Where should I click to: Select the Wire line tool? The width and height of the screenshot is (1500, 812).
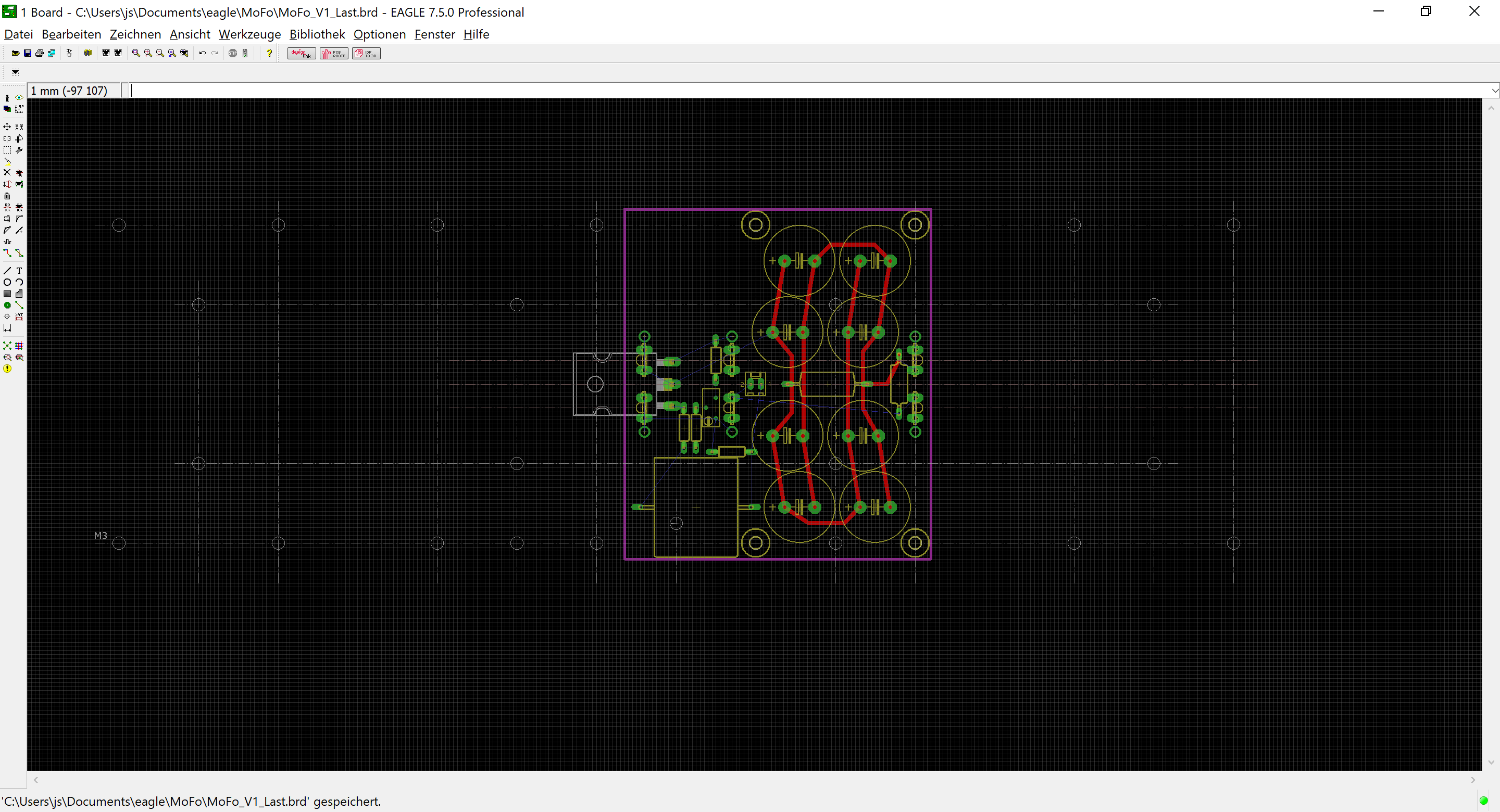pyautogui.click(x=7, y=271)
